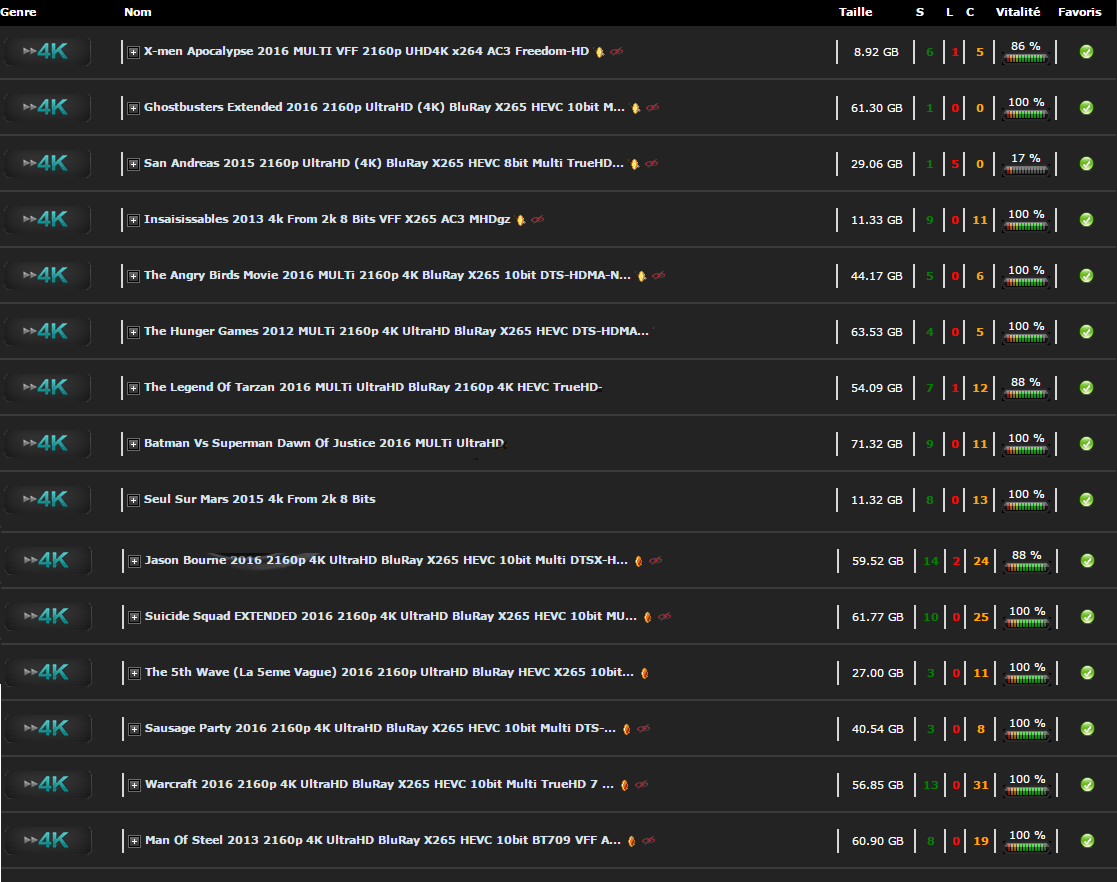Click the red crossed icon after Insaisissables title
1117x882 pixels.
(x=537, y=219)
